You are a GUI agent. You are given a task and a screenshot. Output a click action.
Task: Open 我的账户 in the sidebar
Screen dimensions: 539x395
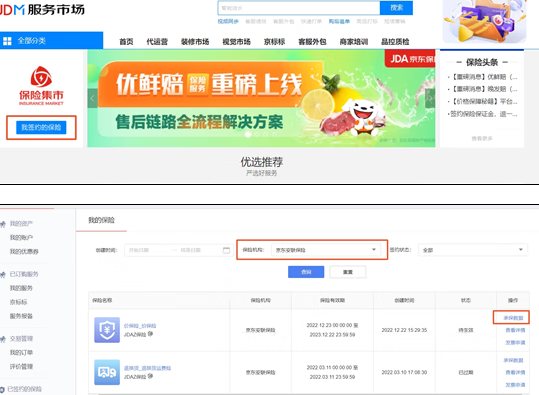(21, 238)
